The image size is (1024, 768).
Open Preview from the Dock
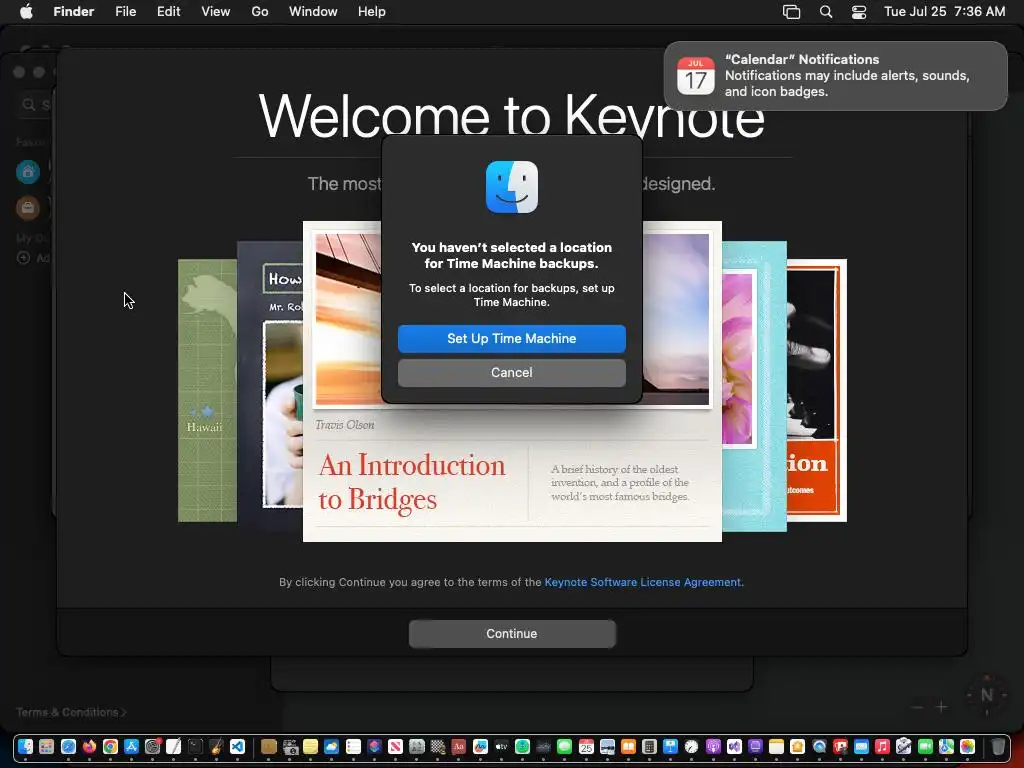tap(607, 746)
